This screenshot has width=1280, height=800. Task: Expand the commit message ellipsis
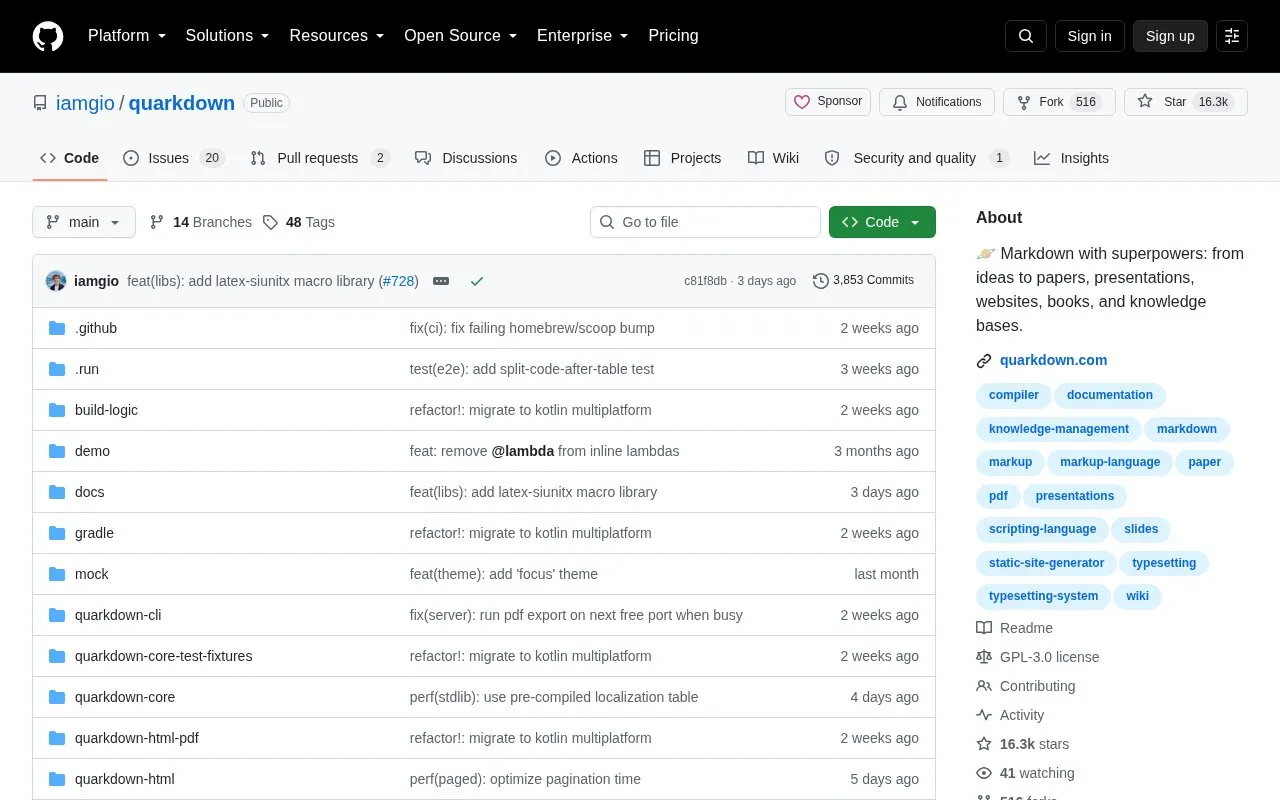coord(441,281)
